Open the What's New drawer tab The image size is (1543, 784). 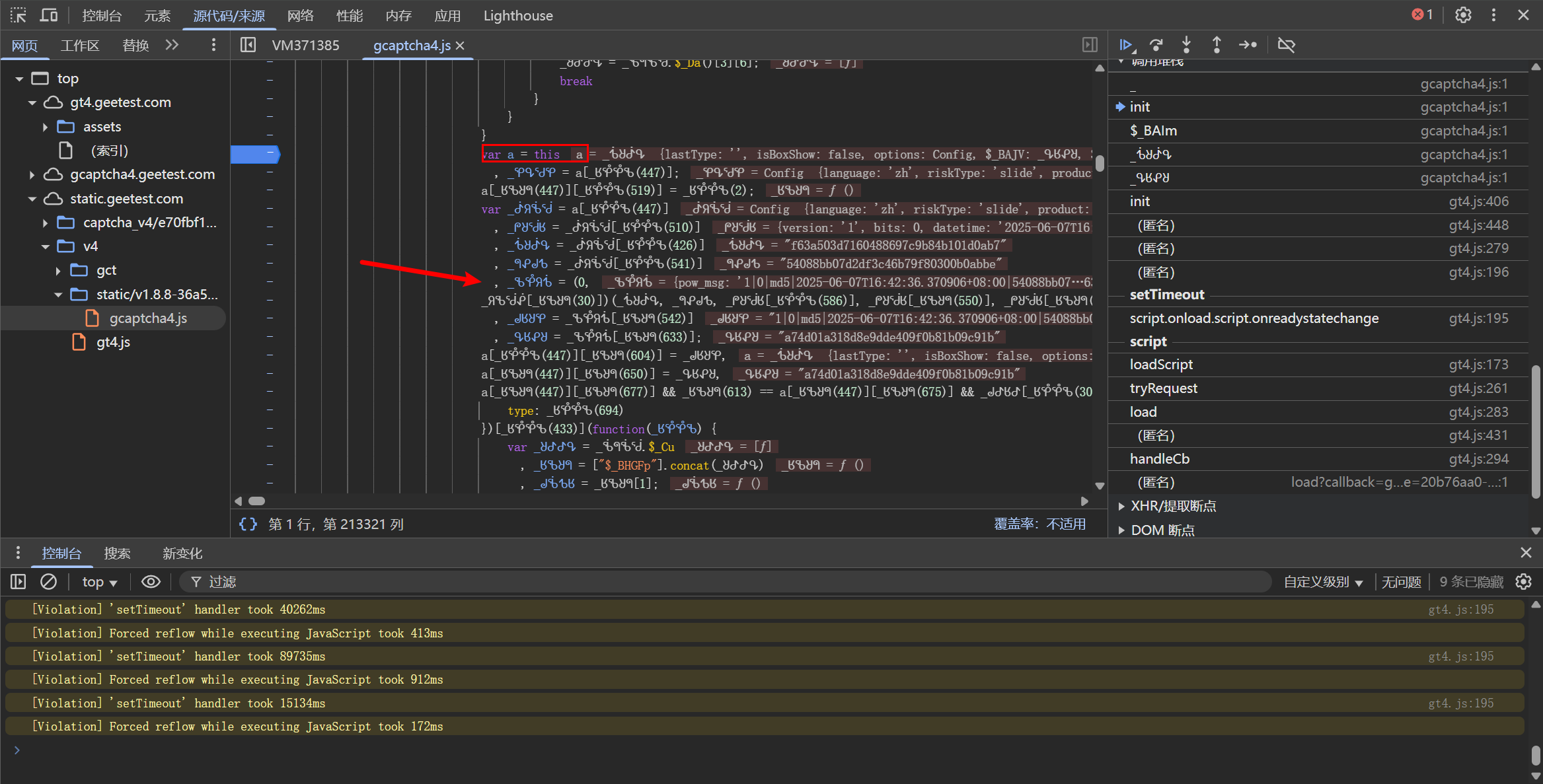182,553
